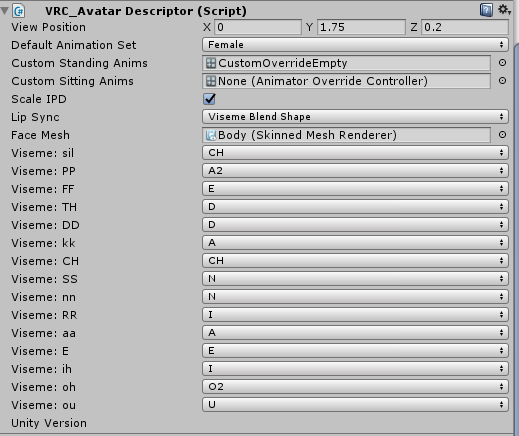Click the Scale IPD label
The image size is (519, 436).
coord(39,99)
